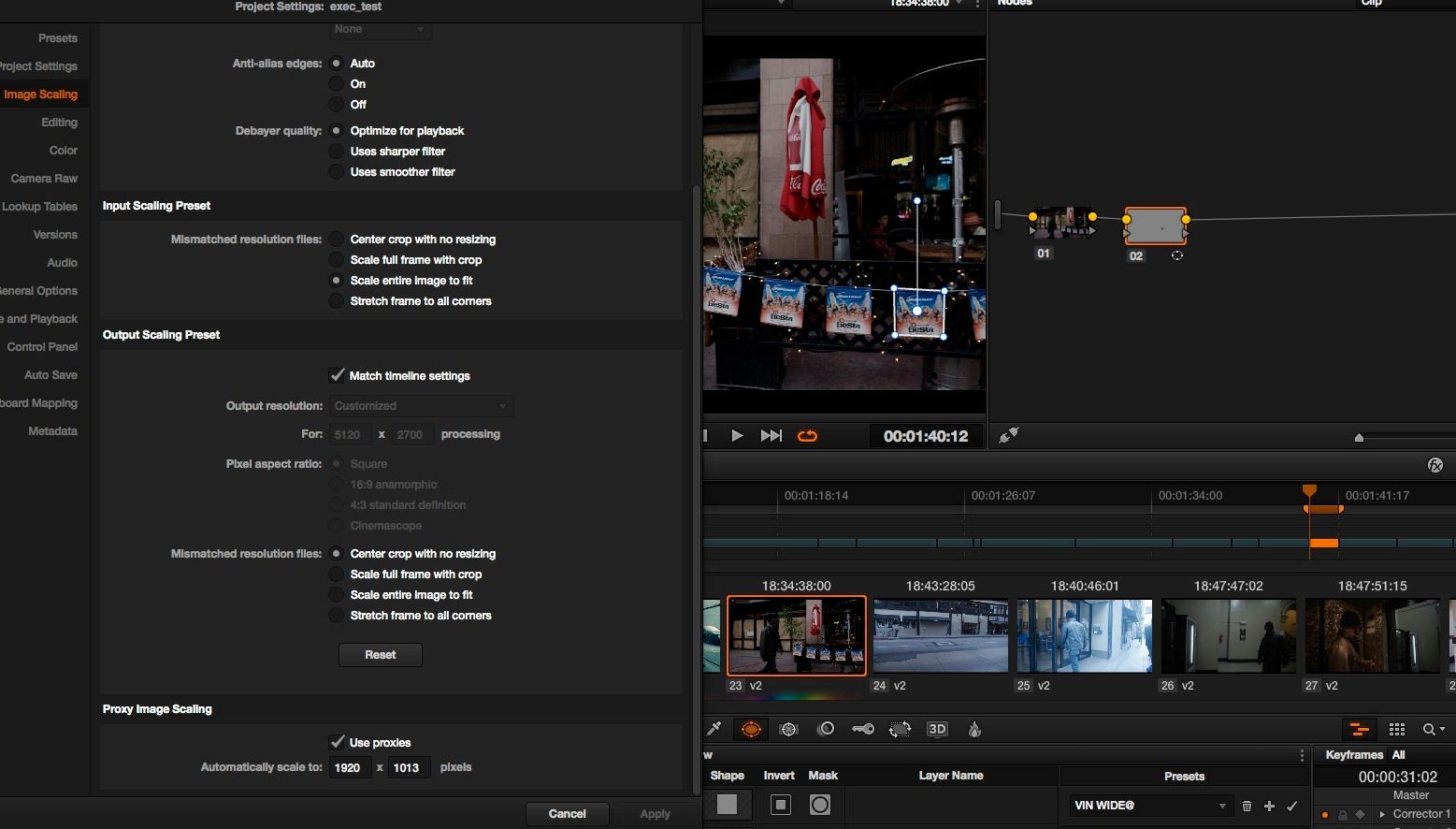The width and height of the screenshot is (1456, 829).
Task: Expand the Corrector 1 keyframe track
Action: [1382, 814]
